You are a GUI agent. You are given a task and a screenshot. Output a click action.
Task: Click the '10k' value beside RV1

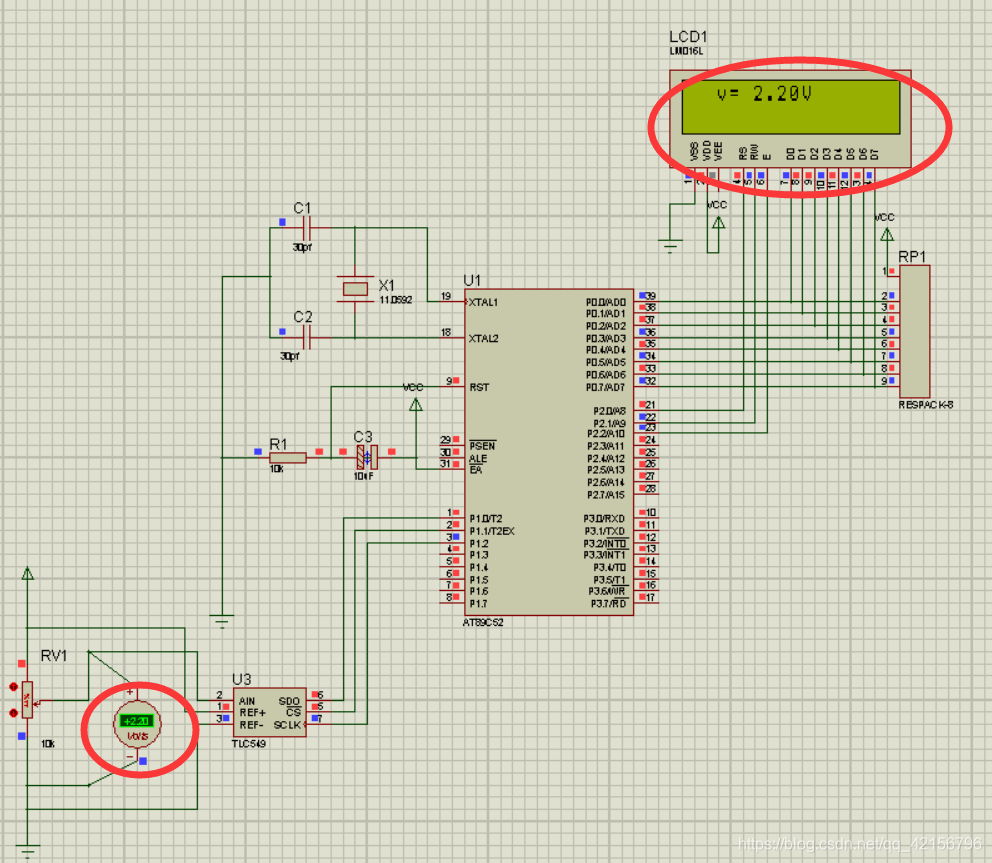47,744
